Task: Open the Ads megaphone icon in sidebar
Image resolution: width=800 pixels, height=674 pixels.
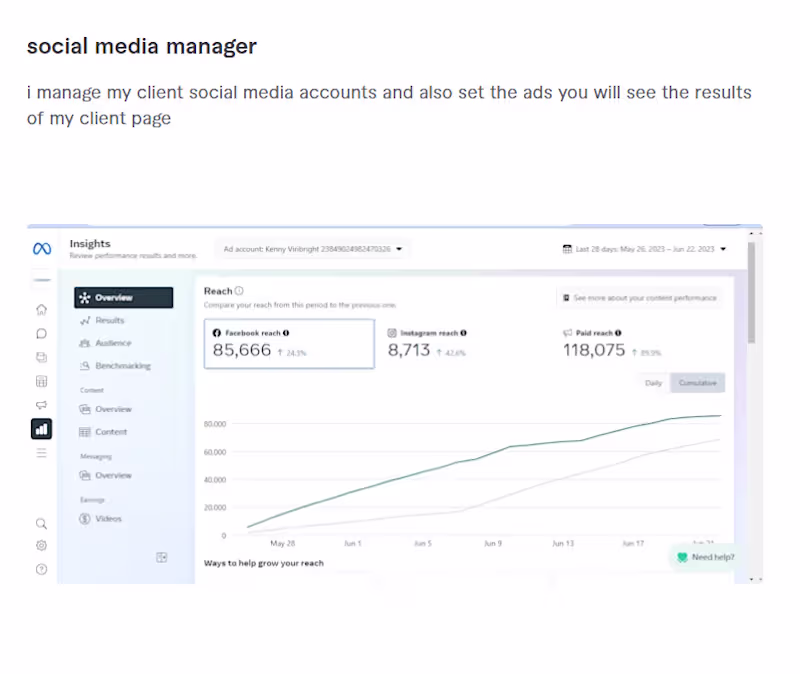Action: tap(41, 405)
